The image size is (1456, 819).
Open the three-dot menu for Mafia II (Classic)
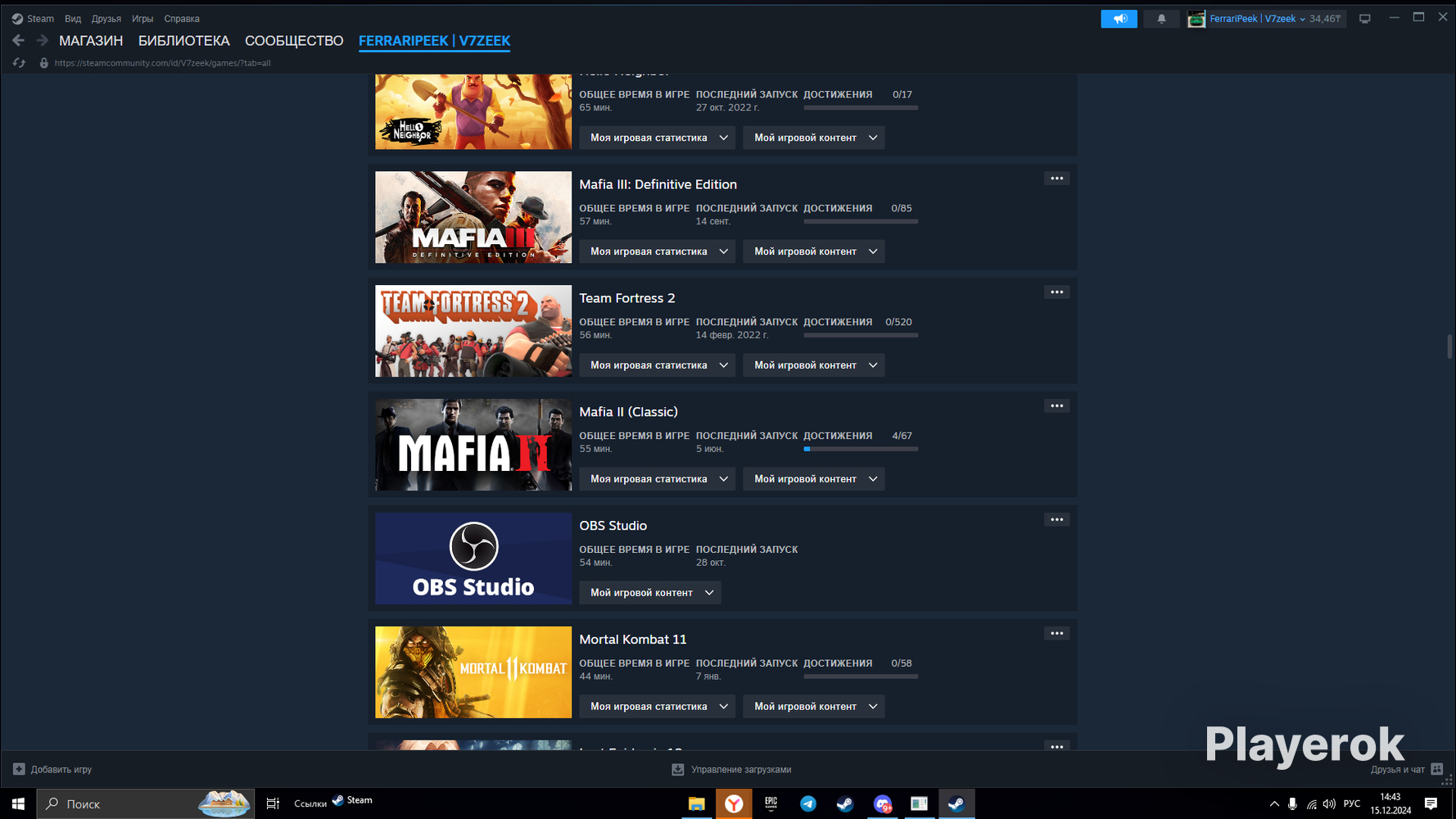1057,406
